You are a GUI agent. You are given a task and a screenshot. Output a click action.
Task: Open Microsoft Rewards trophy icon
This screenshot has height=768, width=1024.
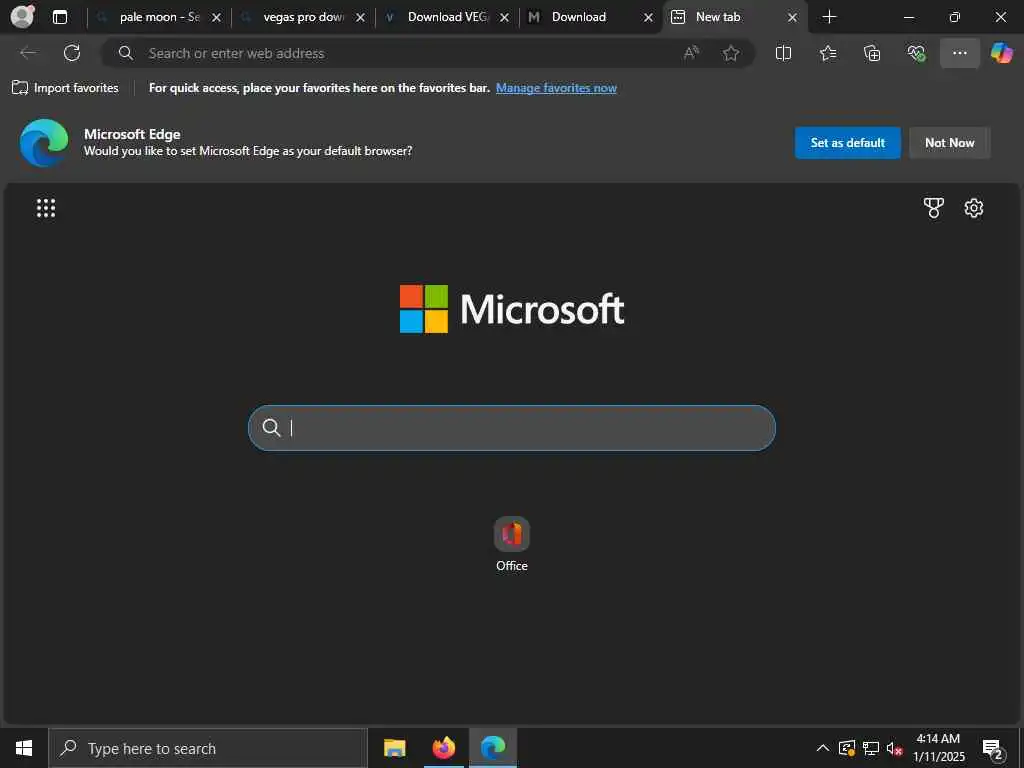tap(933, 208)
